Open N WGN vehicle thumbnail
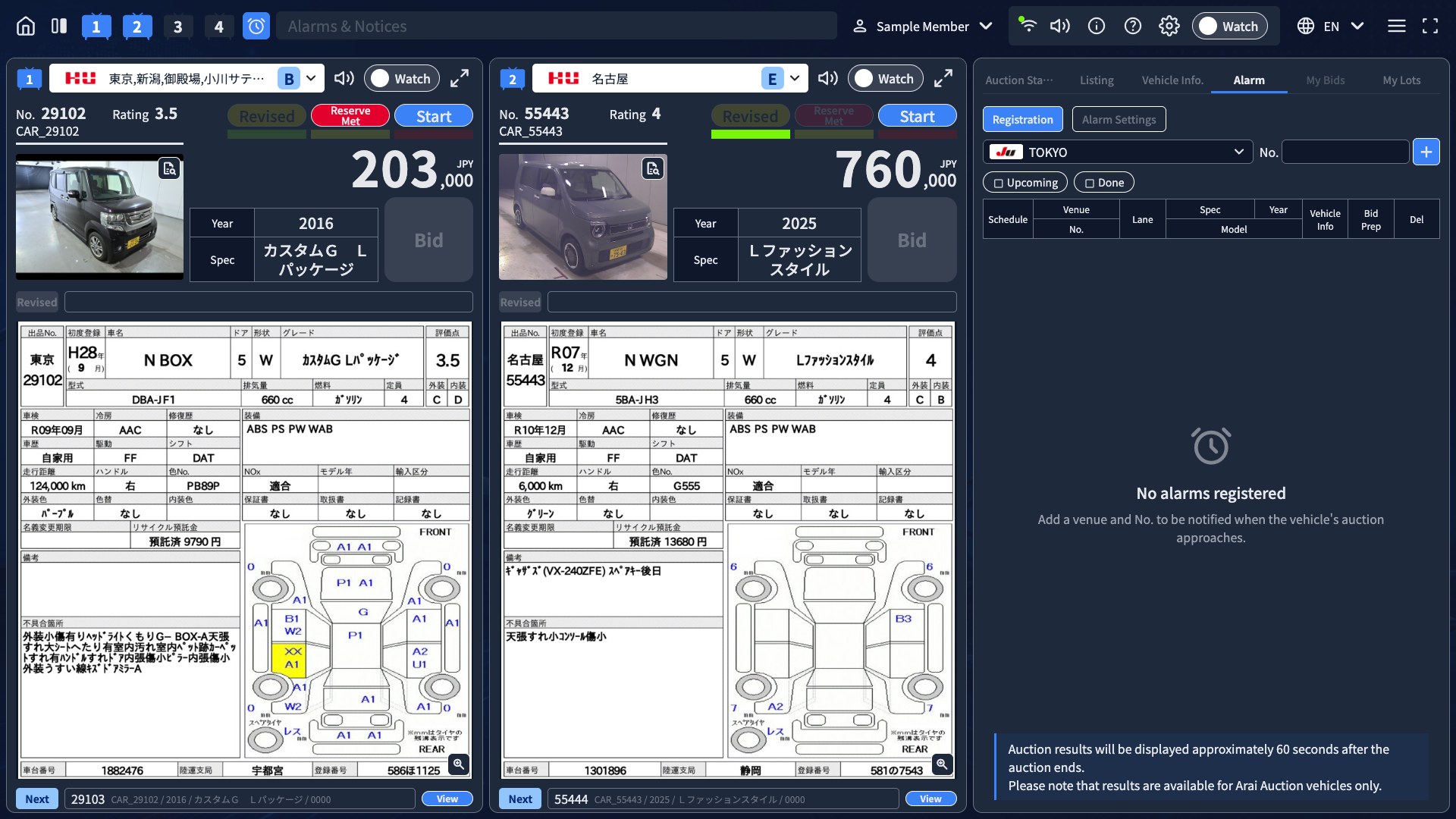Screen dimensions: 1456x819 [x=583, y=217]
